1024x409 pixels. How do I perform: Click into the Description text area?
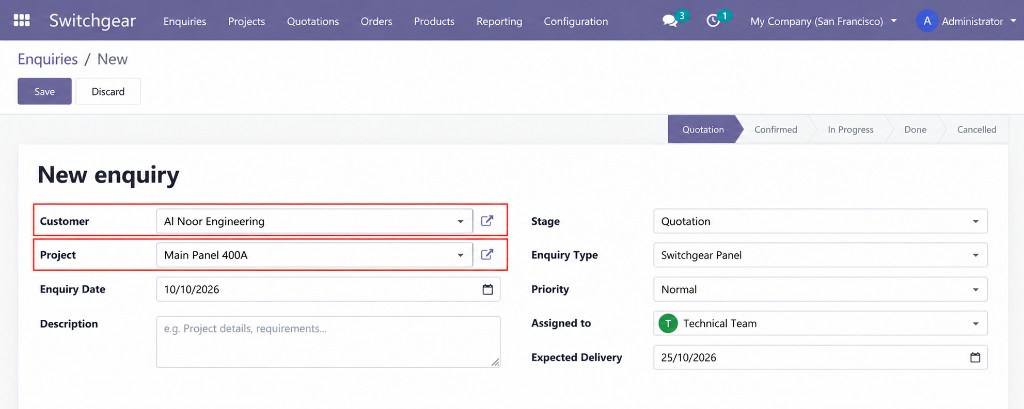click(328, 342)
